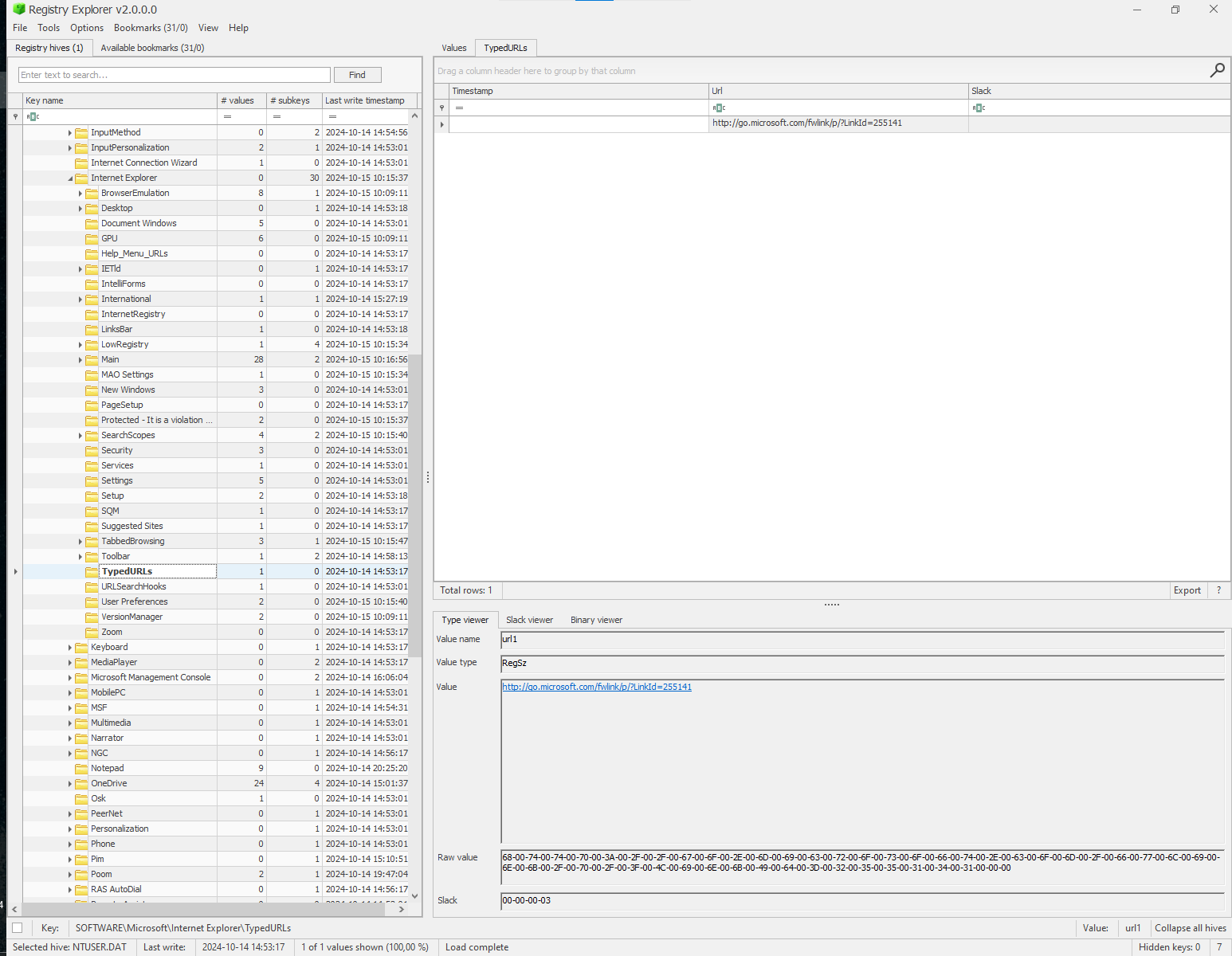The width and height of the screenshot is (1232, 956).
Task: Expand the BrowserEmulation subkey
Action: click(80, 194)
